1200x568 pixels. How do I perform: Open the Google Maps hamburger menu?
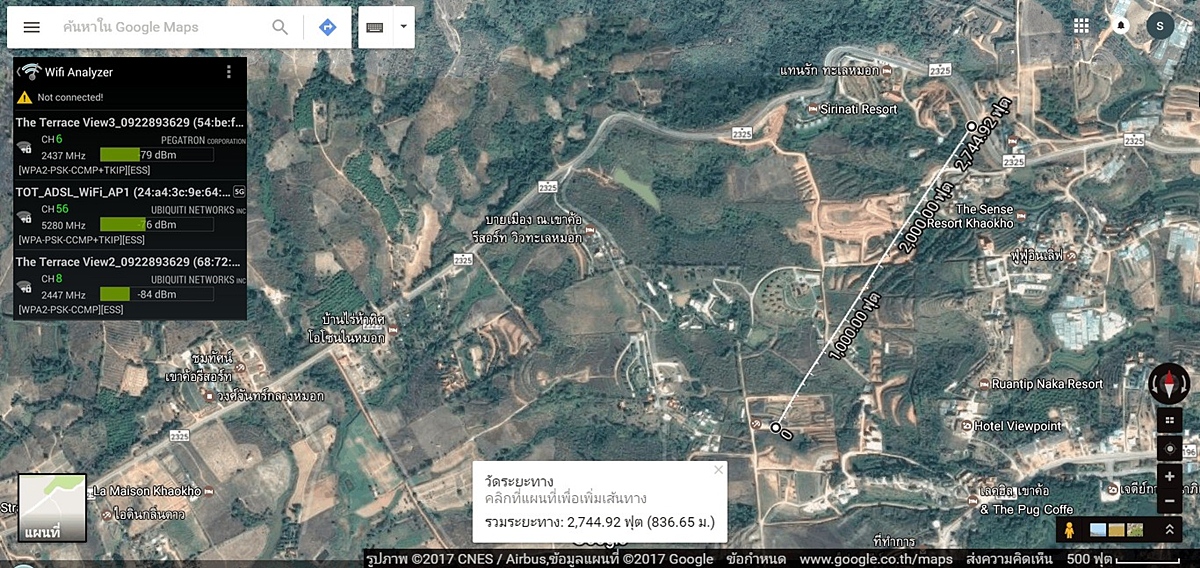[x=32, y=27]
